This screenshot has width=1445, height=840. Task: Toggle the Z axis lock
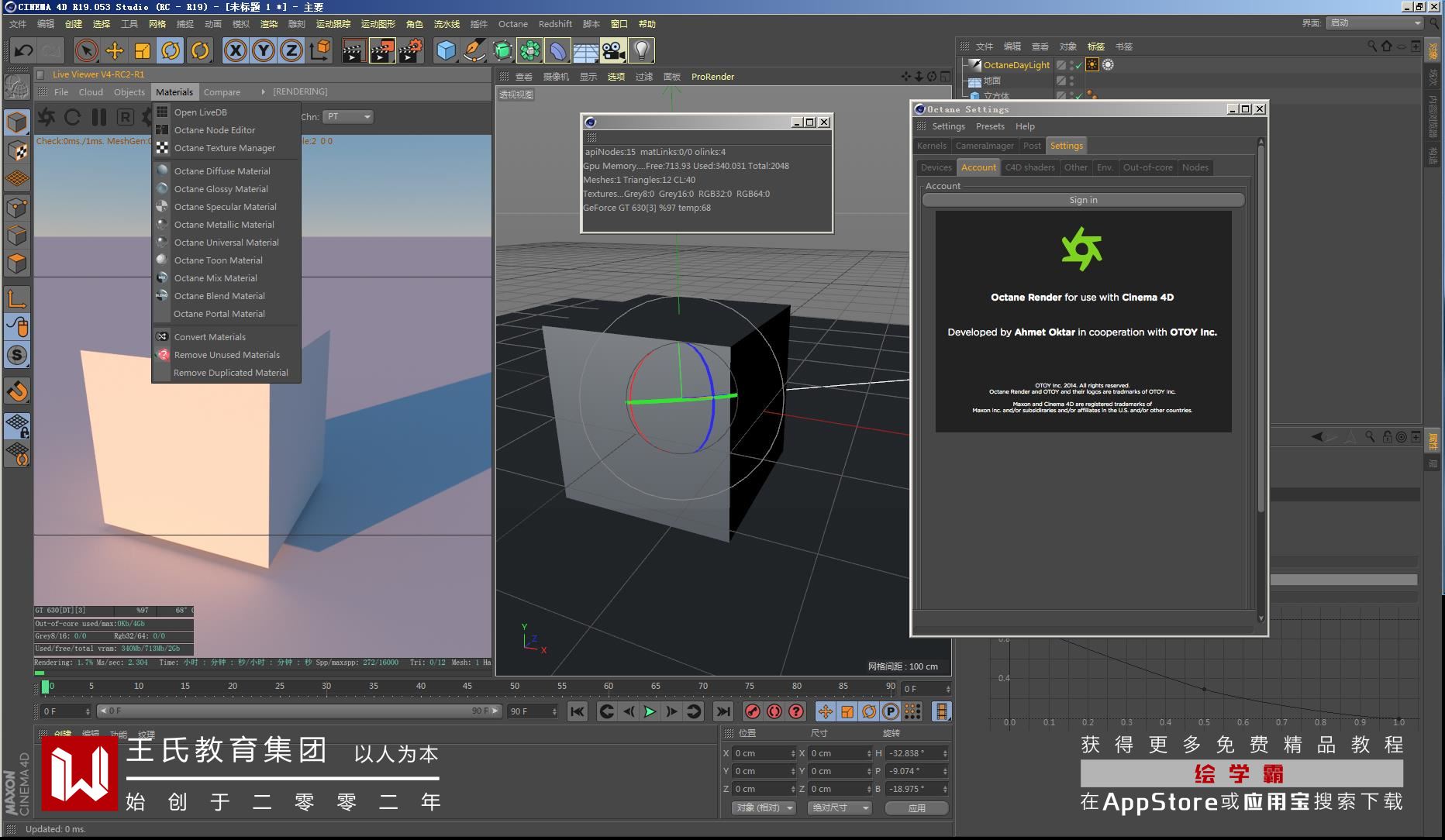pos(291,51)
